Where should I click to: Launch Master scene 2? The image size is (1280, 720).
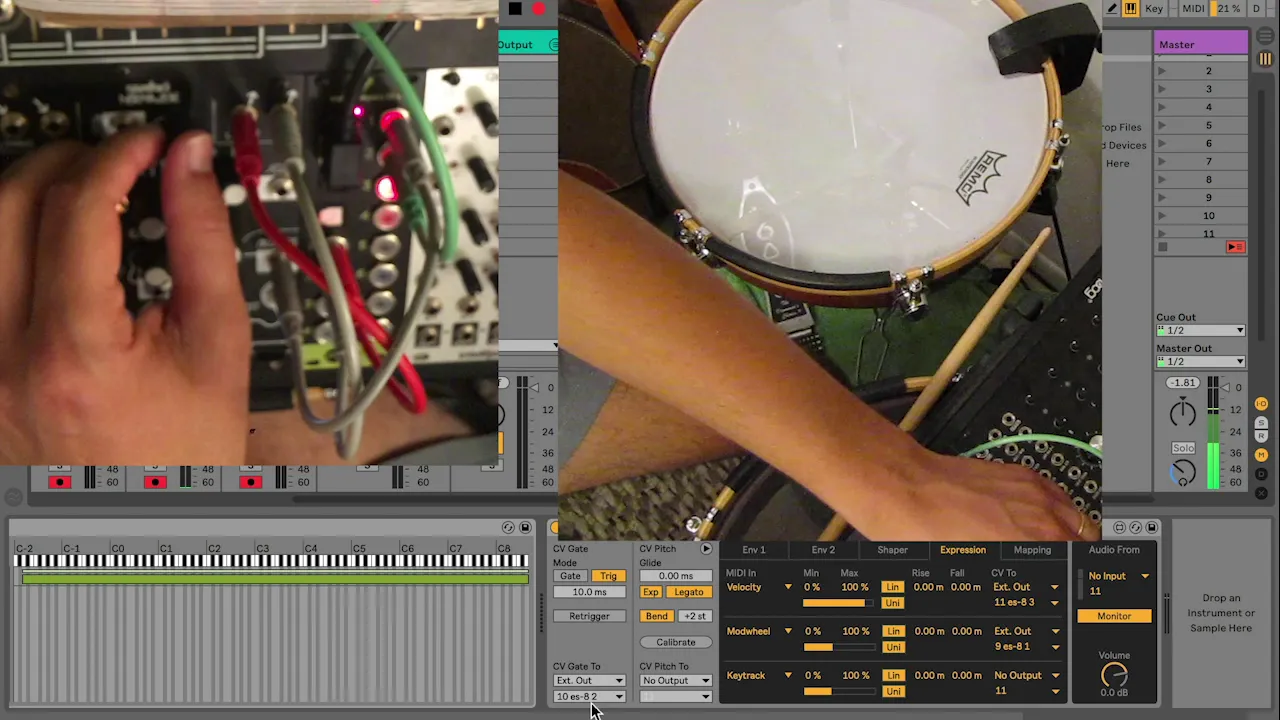pos(1161,71)
